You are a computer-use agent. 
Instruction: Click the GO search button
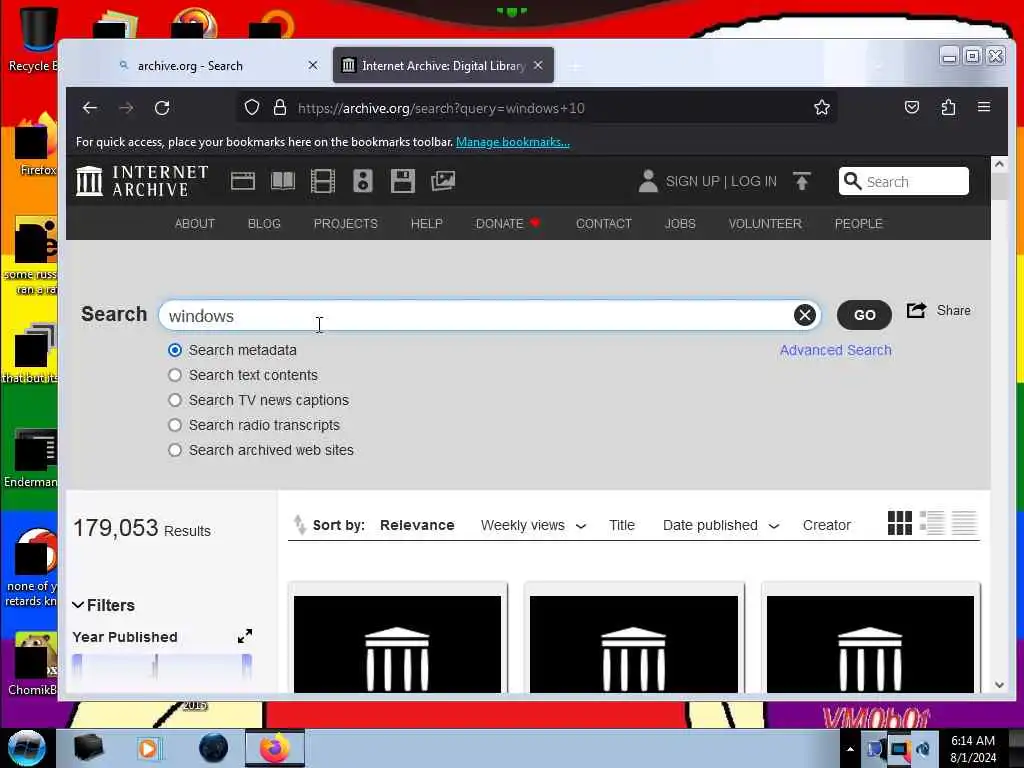coord(864,315)
